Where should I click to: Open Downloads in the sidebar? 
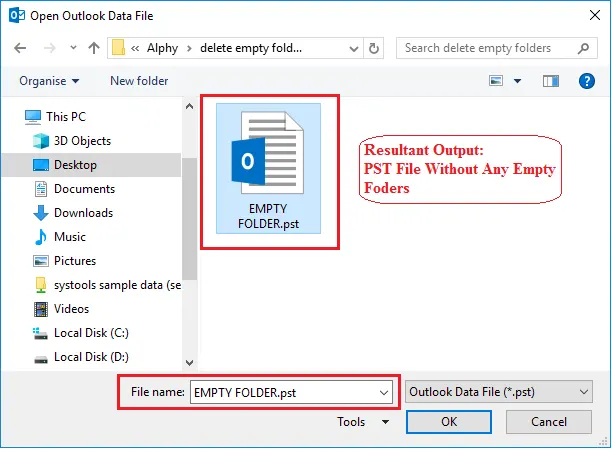click(84, 213)
